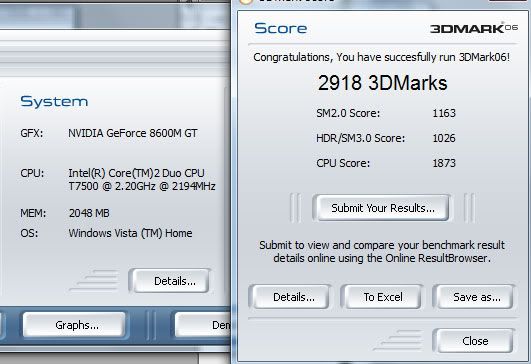Click the striped decoration beside Close
This screenshot has width=531, height=364.
399,341
